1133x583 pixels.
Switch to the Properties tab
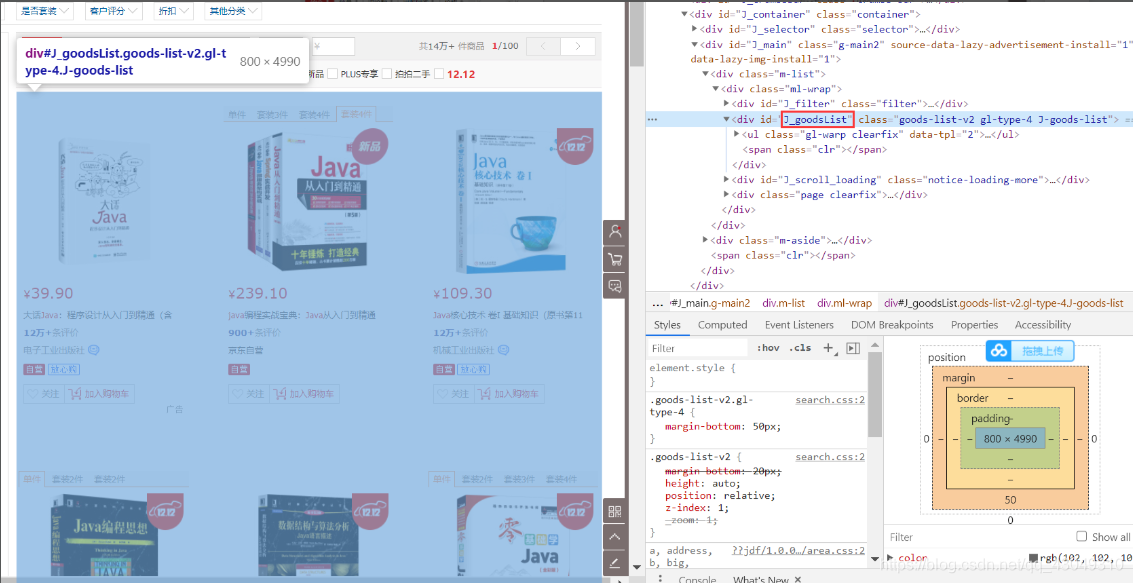[974, 325]
